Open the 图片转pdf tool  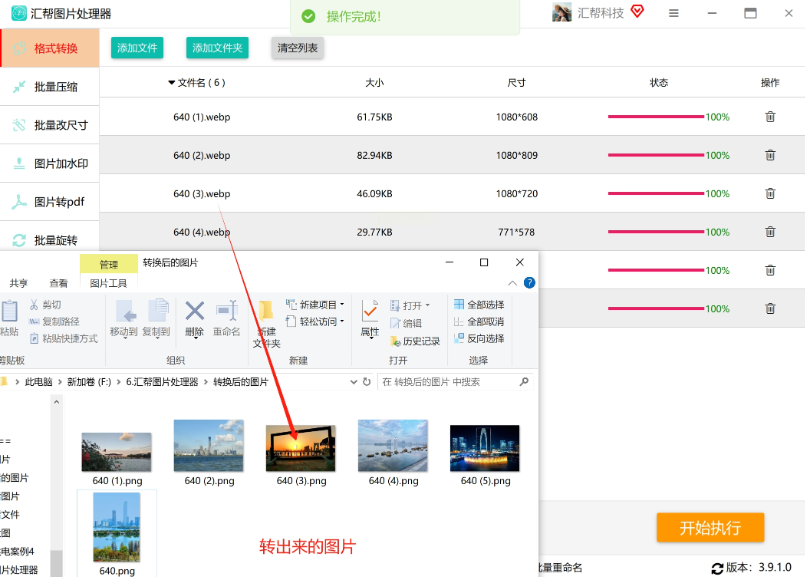(x=55, y=202)
